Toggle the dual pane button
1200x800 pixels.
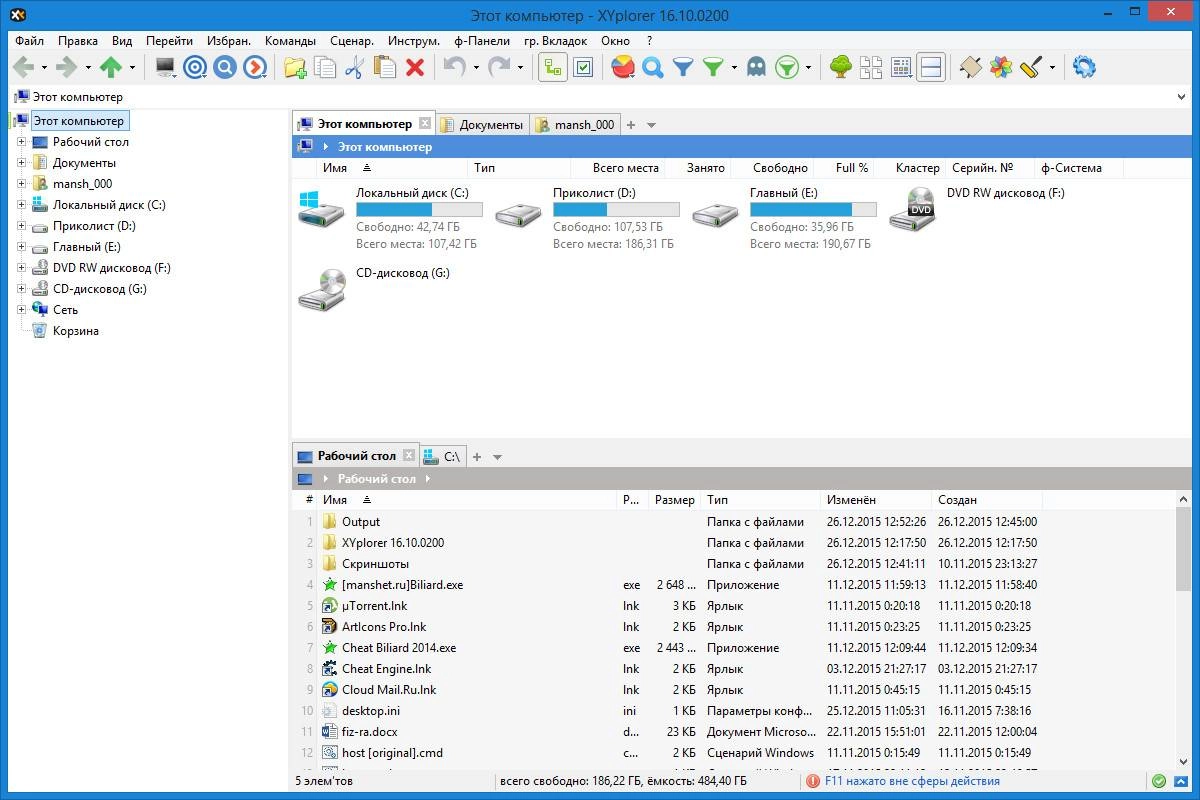(931, 67)
